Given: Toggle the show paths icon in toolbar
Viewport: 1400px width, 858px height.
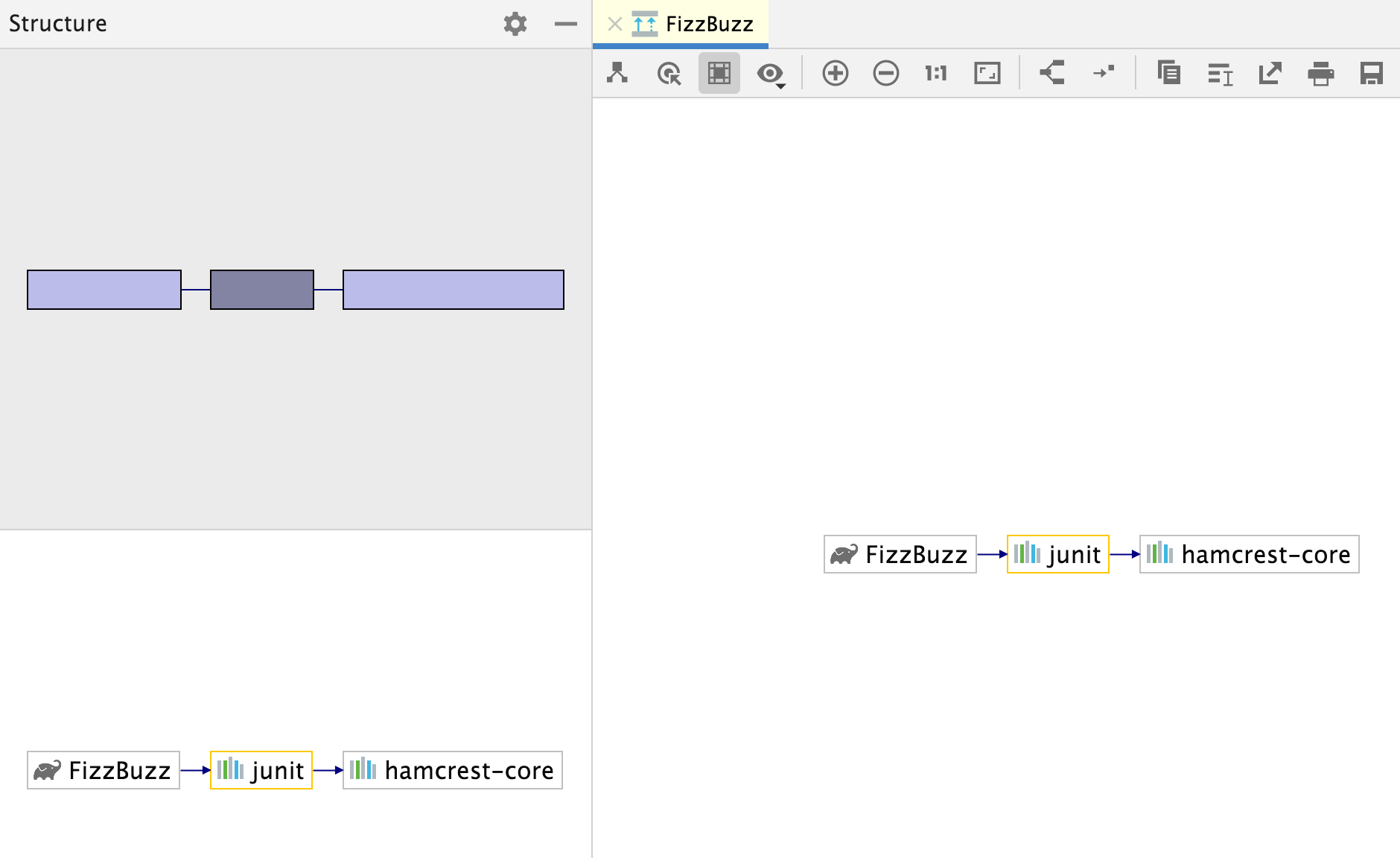Looking at the screenshot, I should point(617,73).
